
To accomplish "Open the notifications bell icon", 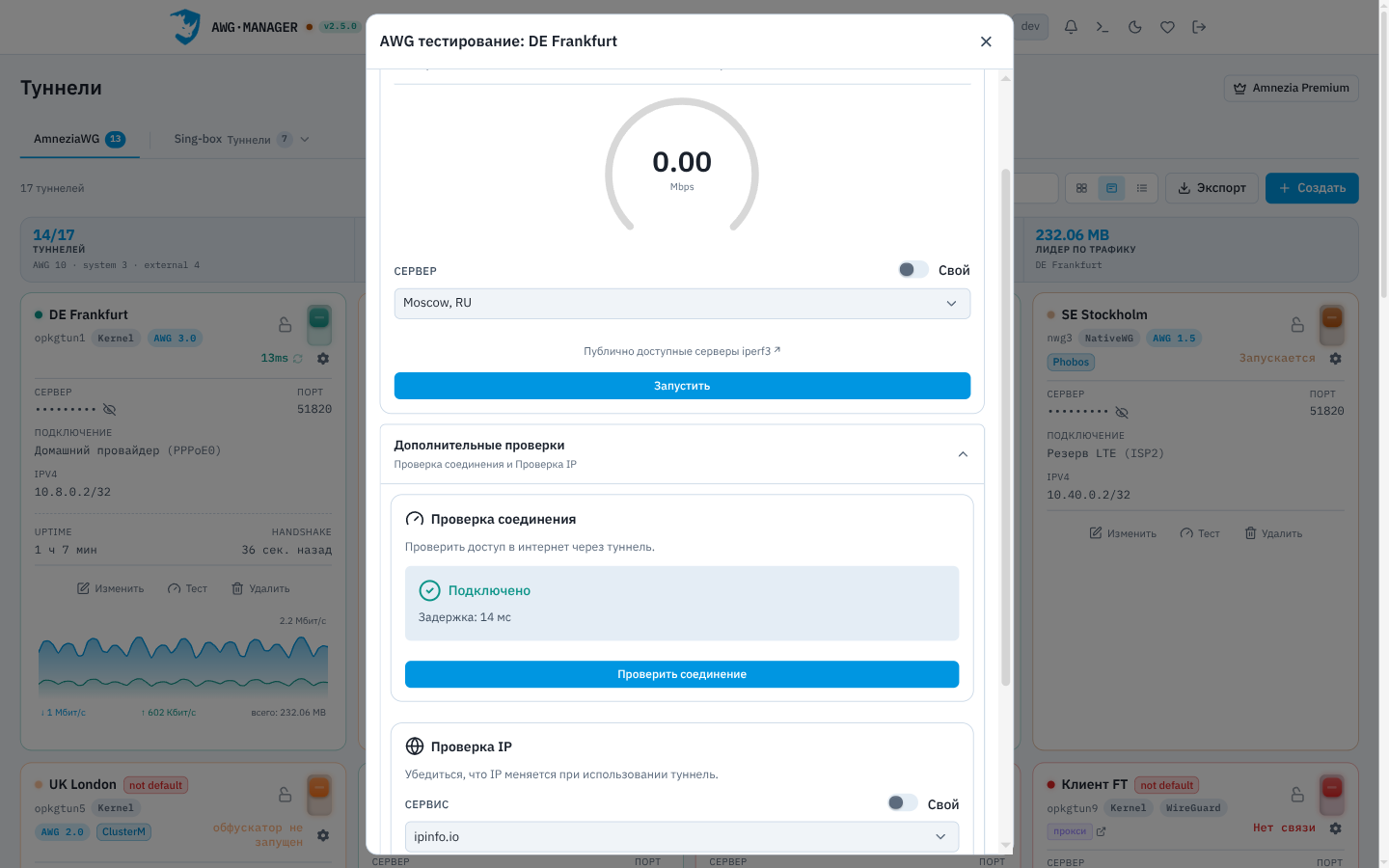I will [1071, 27].
